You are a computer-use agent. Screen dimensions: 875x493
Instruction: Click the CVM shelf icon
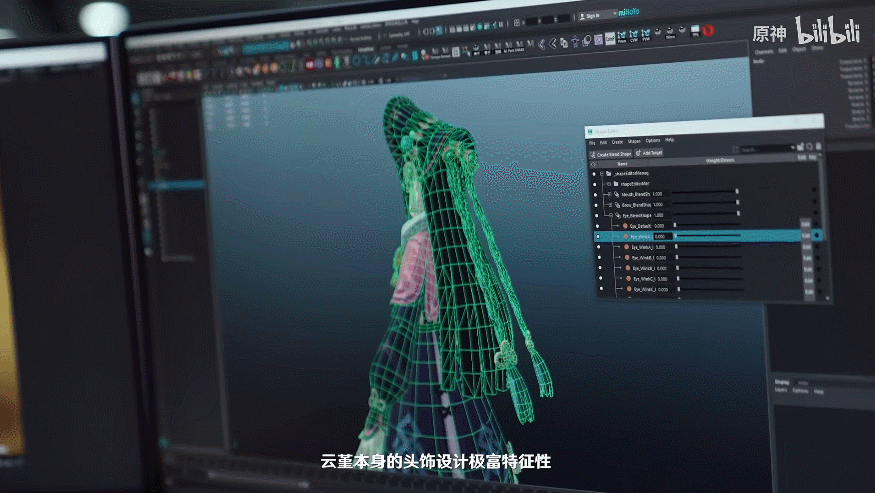coord(633,37)
